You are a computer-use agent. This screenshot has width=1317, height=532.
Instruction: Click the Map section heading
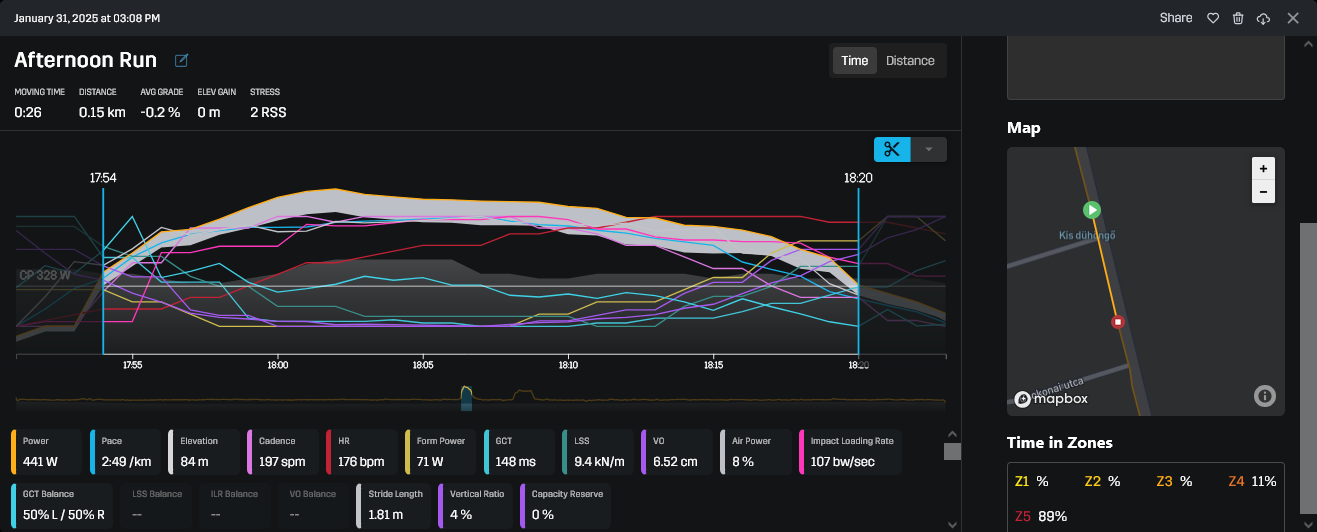coord(1023,128)
